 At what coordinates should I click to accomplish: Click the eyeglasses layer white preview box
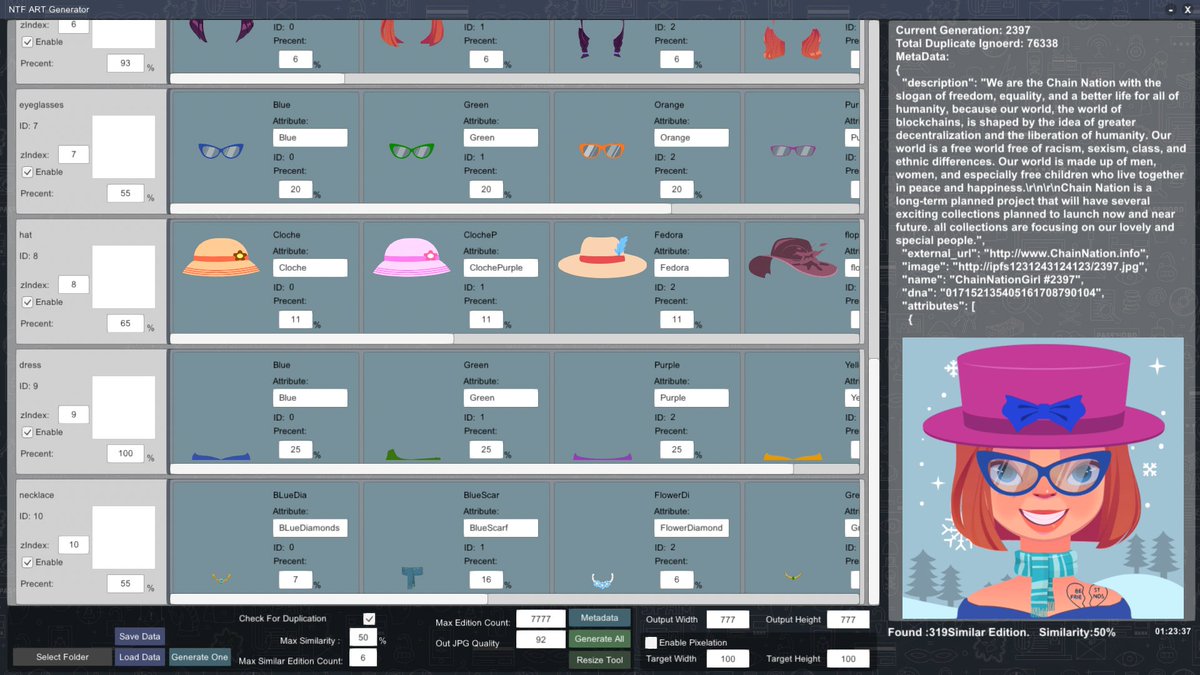click(x=124, y=147)
